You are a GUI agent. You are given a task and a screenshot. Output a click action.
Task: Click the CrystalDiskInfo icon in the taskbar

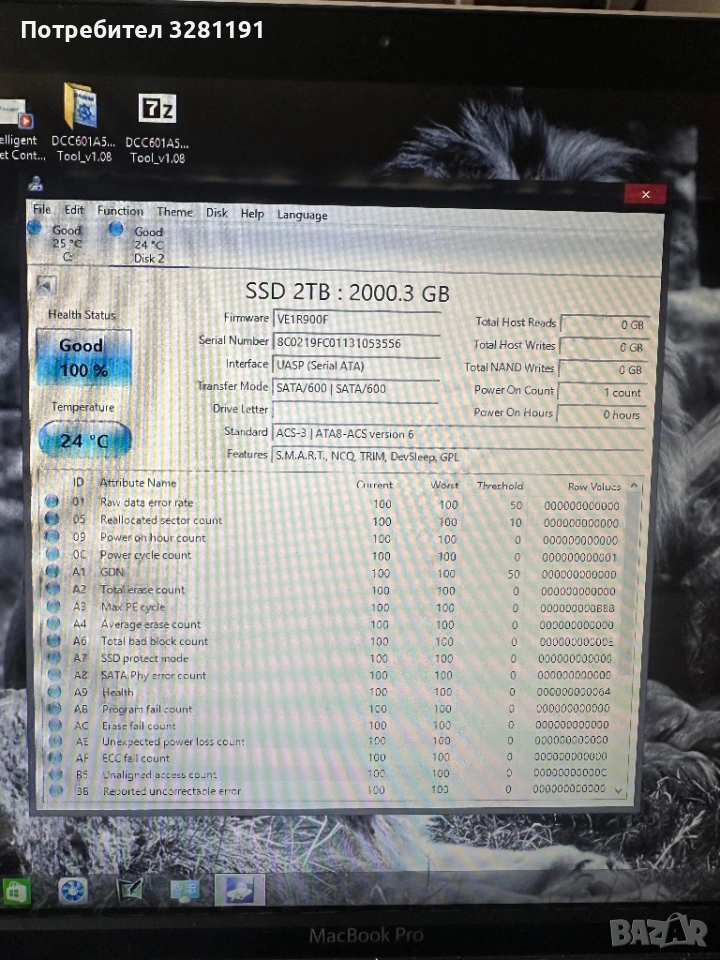239,889
